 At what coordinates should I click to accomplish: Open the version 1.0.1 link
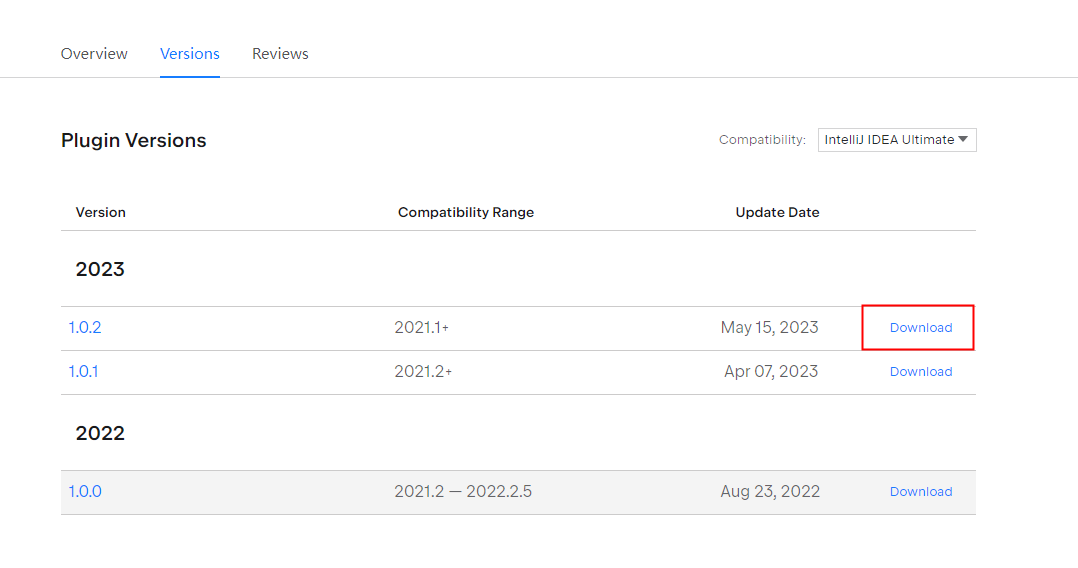(83, 371)
